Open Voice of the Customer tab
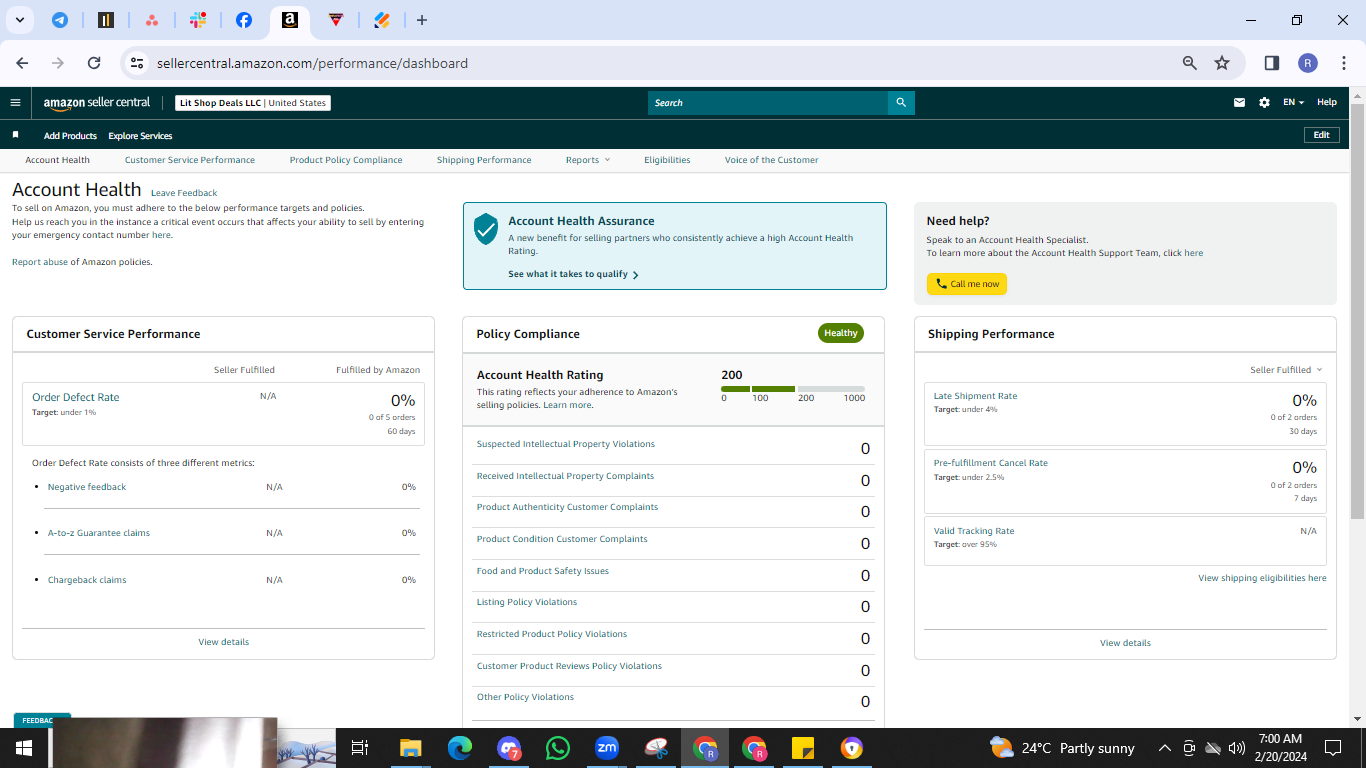The image size is (1366, 768). (772, 160)
